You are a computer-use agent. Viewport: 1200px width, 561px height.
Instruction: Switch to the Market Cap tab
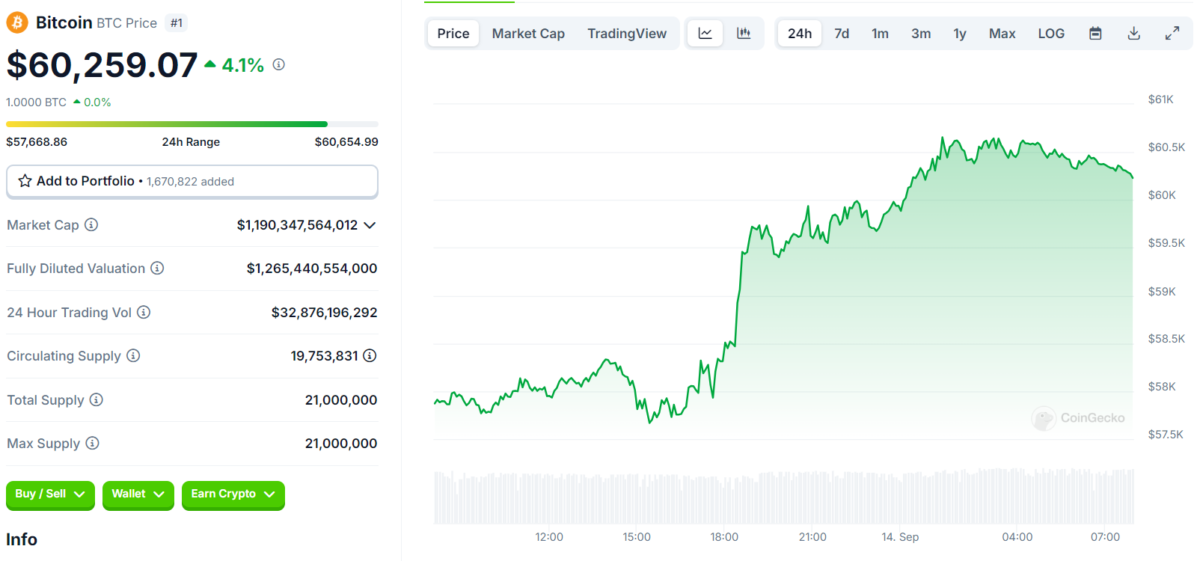528,33
